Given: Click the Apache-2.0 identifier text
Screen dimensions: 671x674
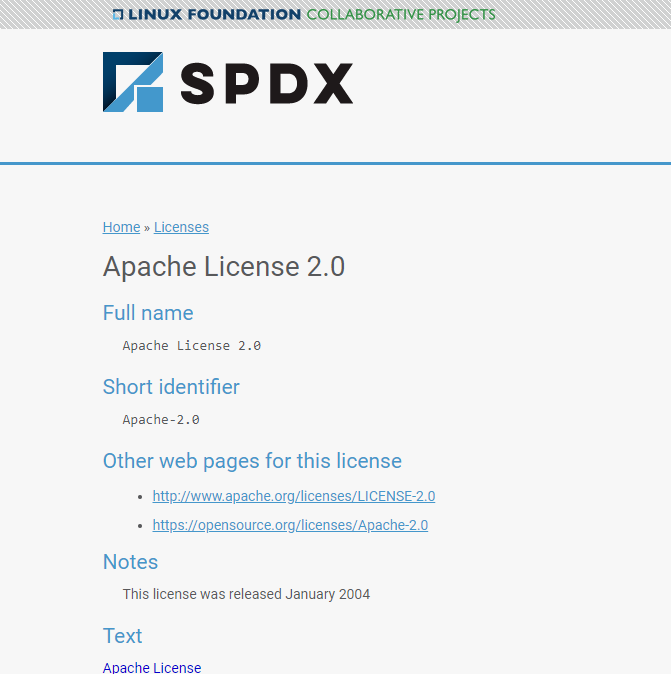Looking at the screenshot, I should [161, 420].
